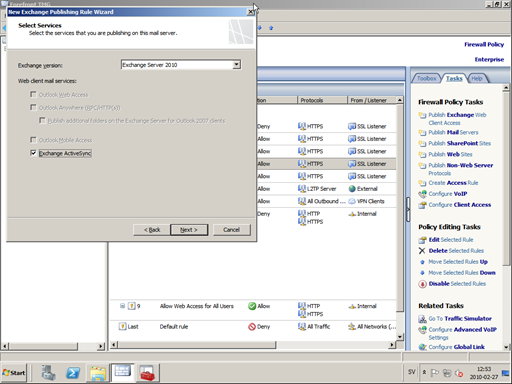512x384 pixels.
Task: Click the Edit Selected Rule icon
Action: pyautogui.click(x=422, y=240)
